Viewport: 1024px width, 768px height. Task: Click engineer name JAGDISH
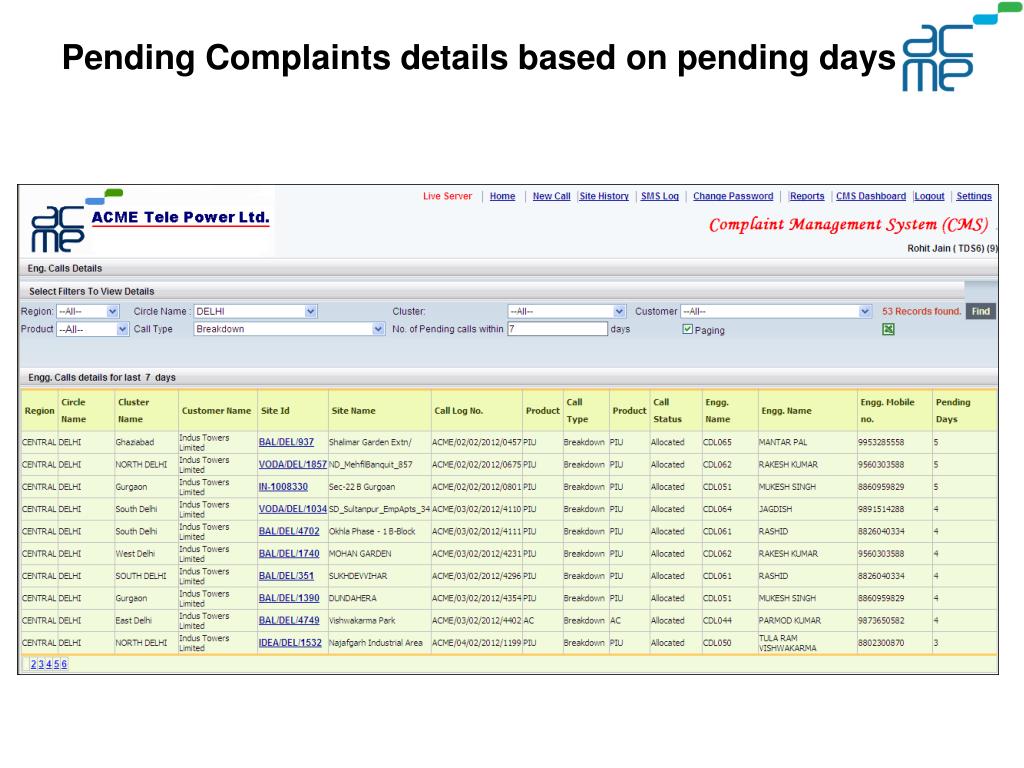coord(775,509)
